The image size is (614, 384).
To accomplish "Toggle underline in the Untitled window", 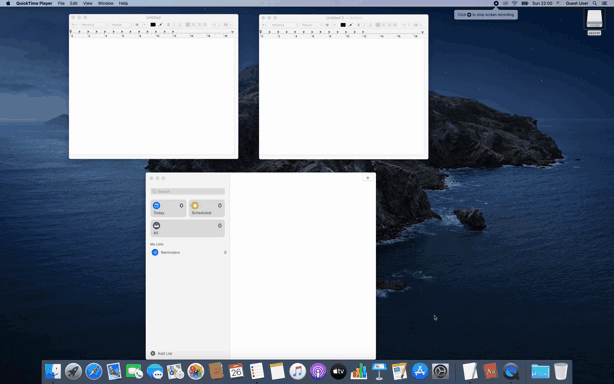I will (x=180, y=25).
